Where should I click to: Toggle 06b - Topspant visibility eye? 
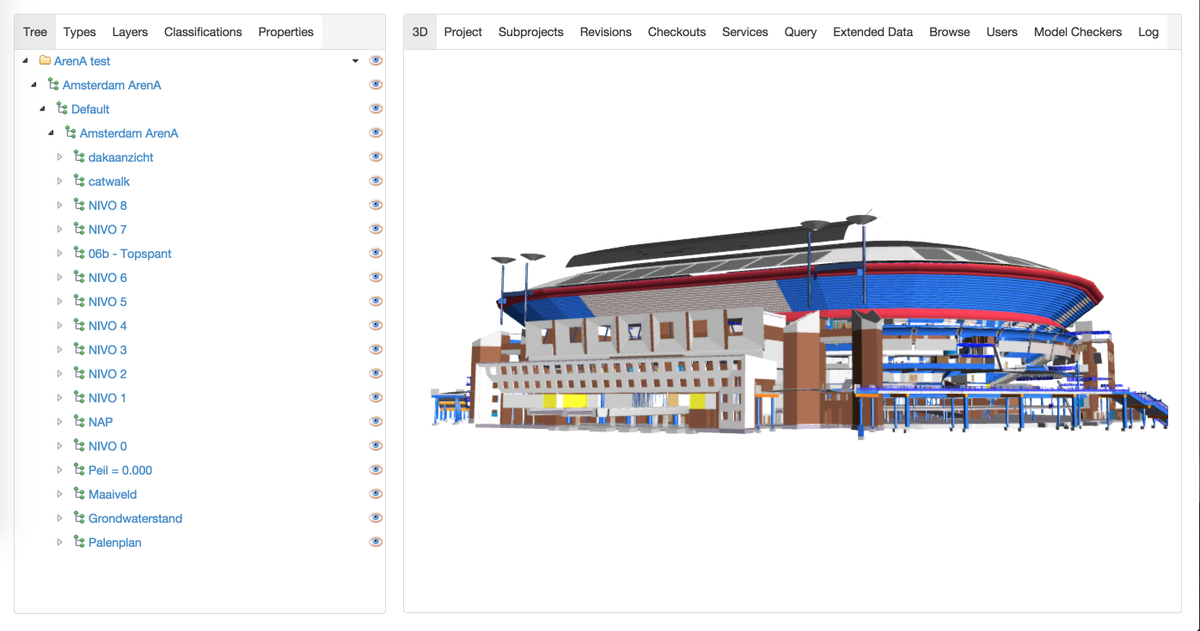point(376,253)
